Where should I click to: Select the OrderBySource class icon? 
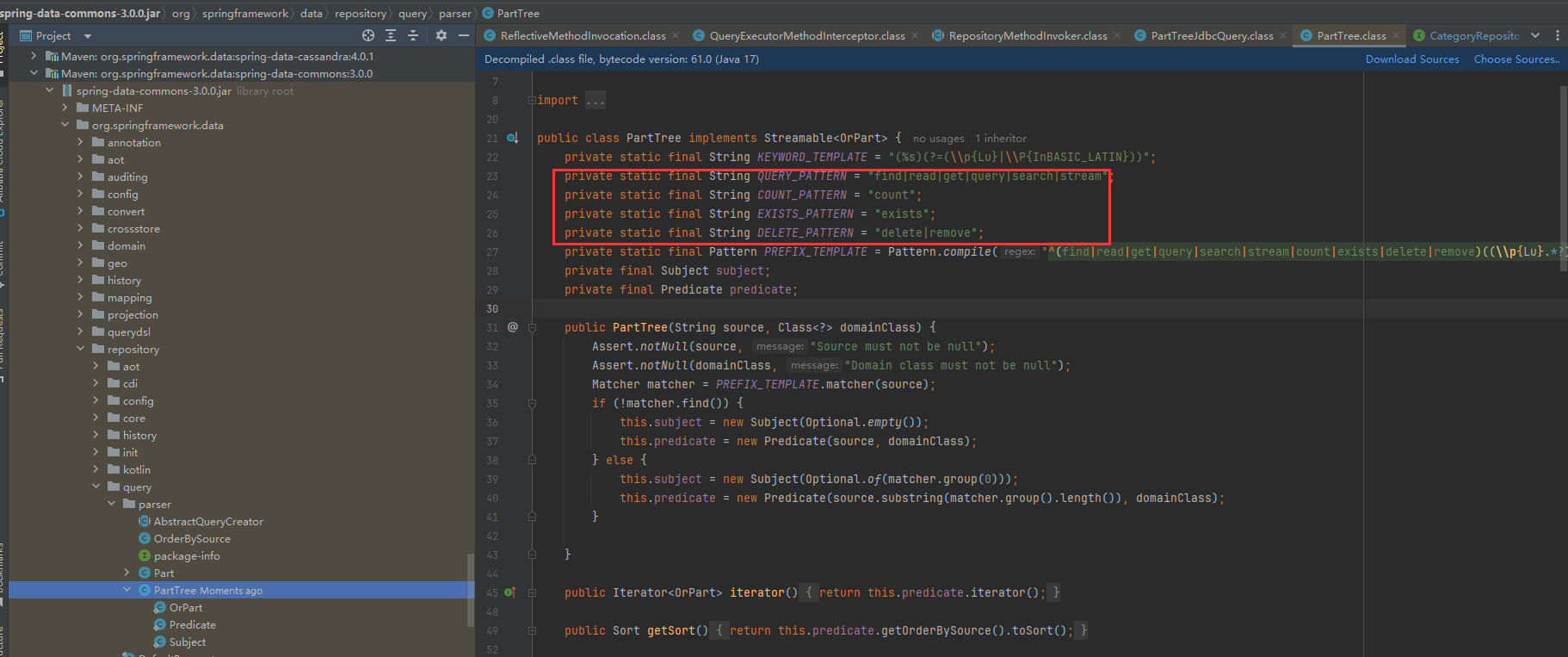pyautogui.click(x=145, y=538)
